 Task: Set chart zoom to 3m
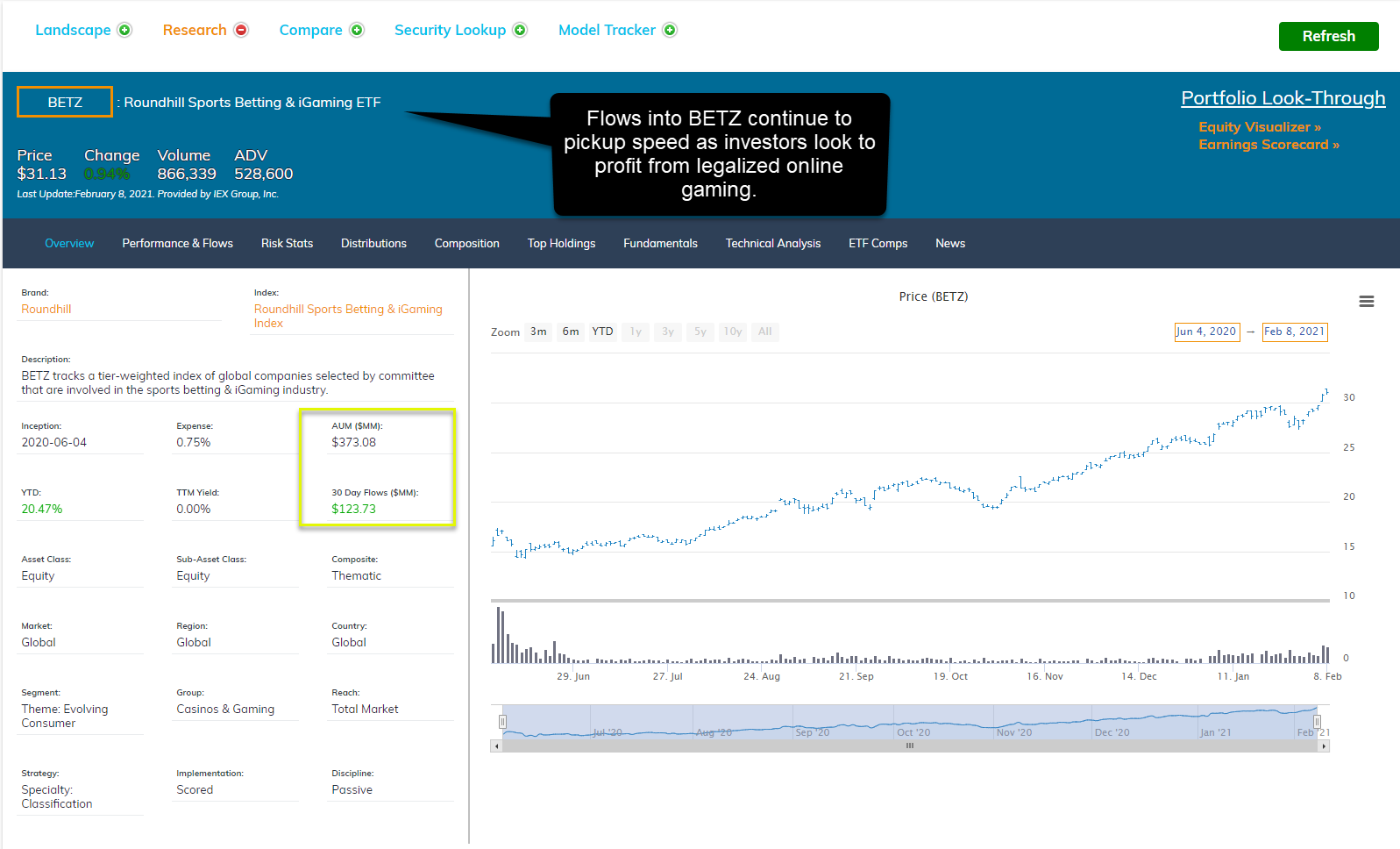pos(538,332)
